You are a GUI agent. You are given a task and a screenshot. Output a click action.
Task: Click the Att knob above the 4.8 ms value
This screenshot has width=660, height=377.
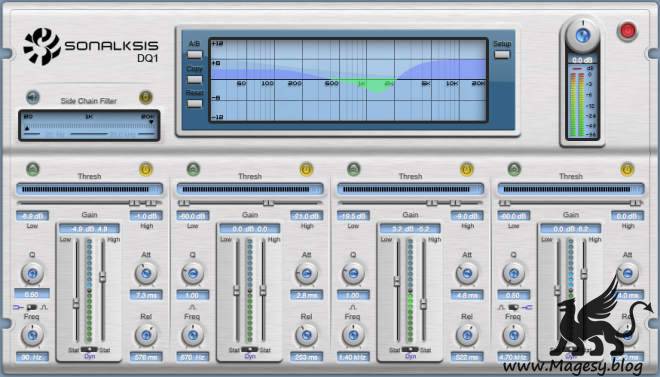(x=467, y=274)
